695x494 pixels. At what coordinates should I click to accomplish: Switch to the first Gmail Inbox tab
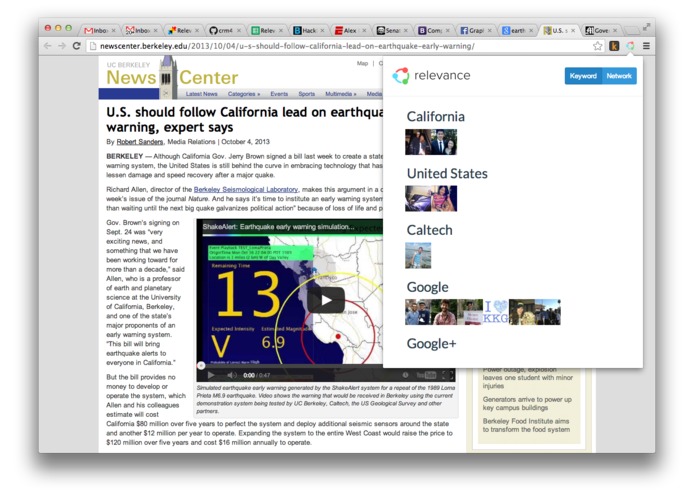[x=100, y=30]
